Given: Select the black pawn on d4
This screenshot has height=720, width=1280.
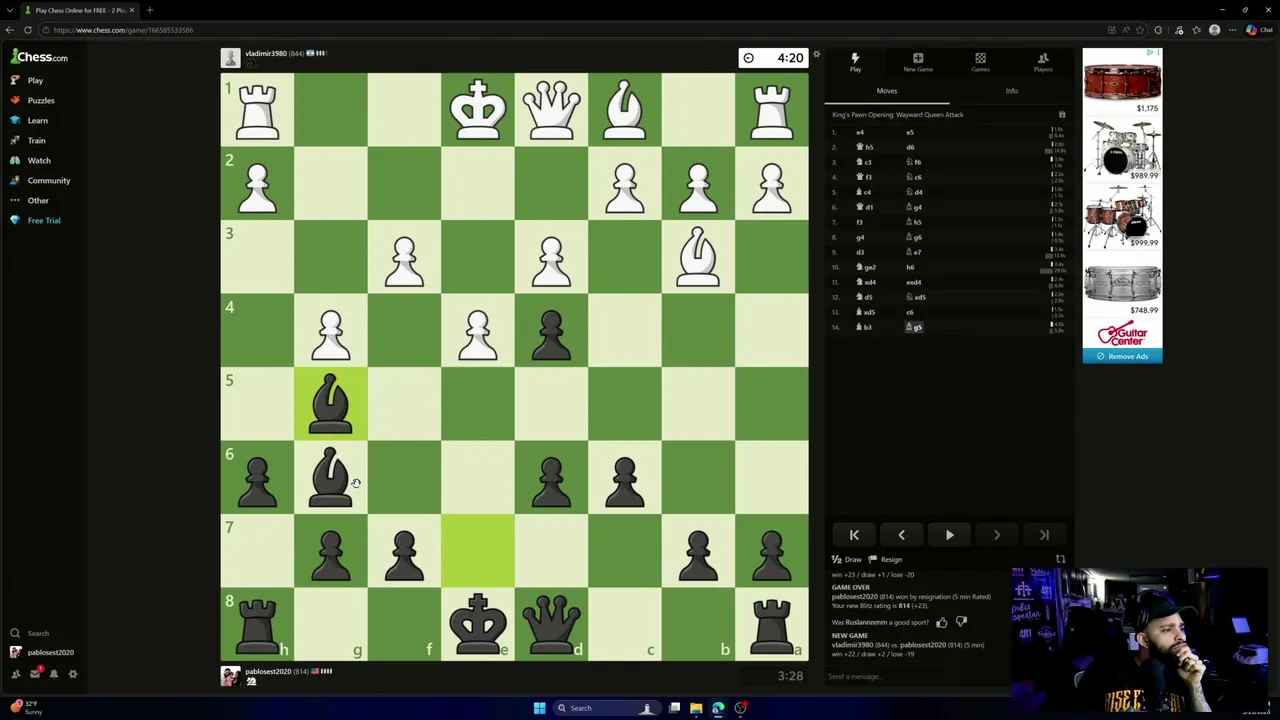Looking at the screenshot, I should 551,331.
